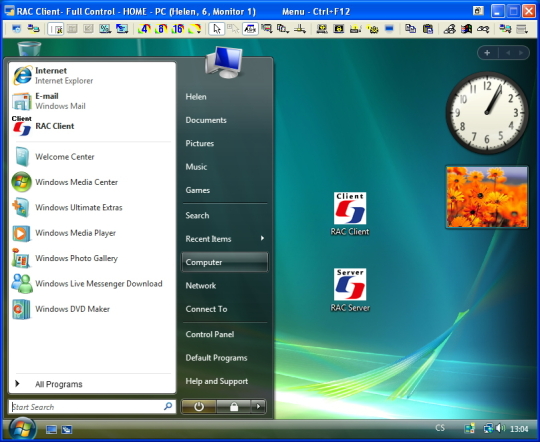Click the volume speaker tray icon
This screenshot has height=442, width=540.
point(500,428)
